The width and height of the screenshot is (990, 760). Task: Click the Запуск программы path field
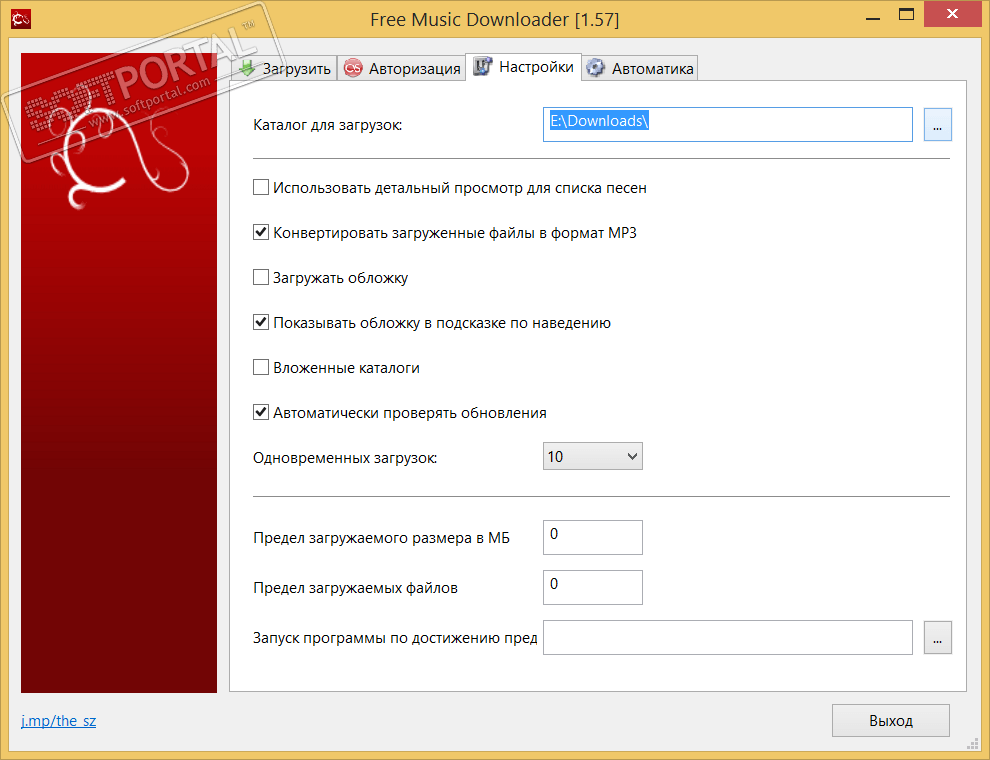click(x=727, y=638)
